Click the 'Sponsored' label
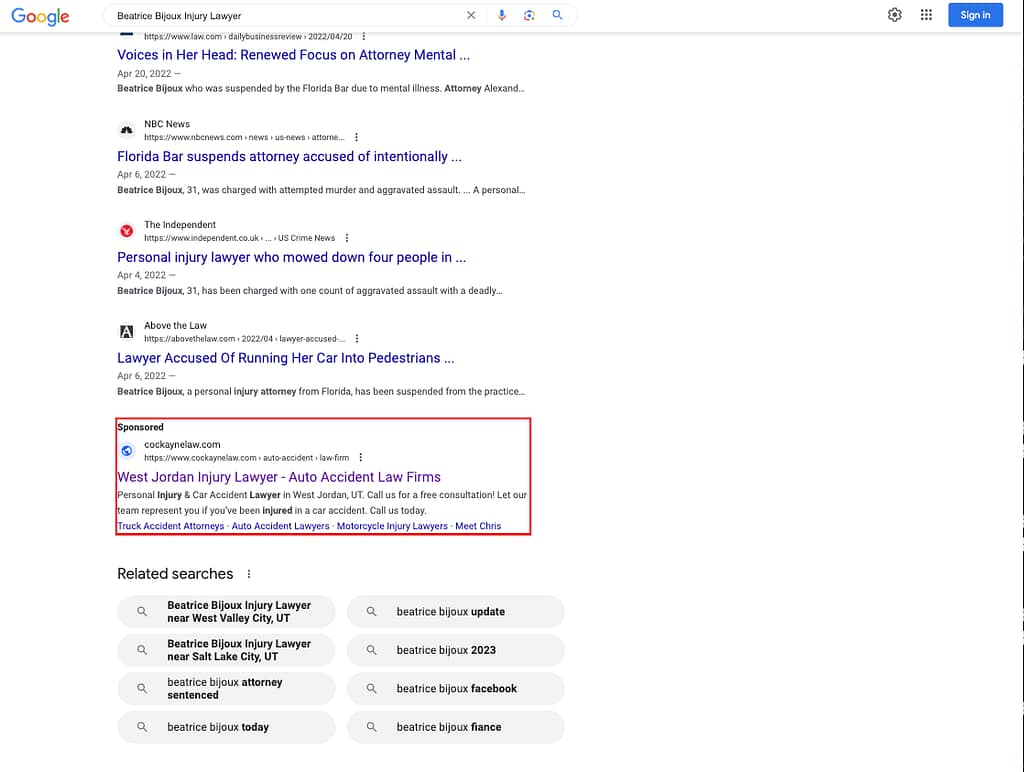Image resolution: width=1024 pixels, height=772 pixels. 140,427
